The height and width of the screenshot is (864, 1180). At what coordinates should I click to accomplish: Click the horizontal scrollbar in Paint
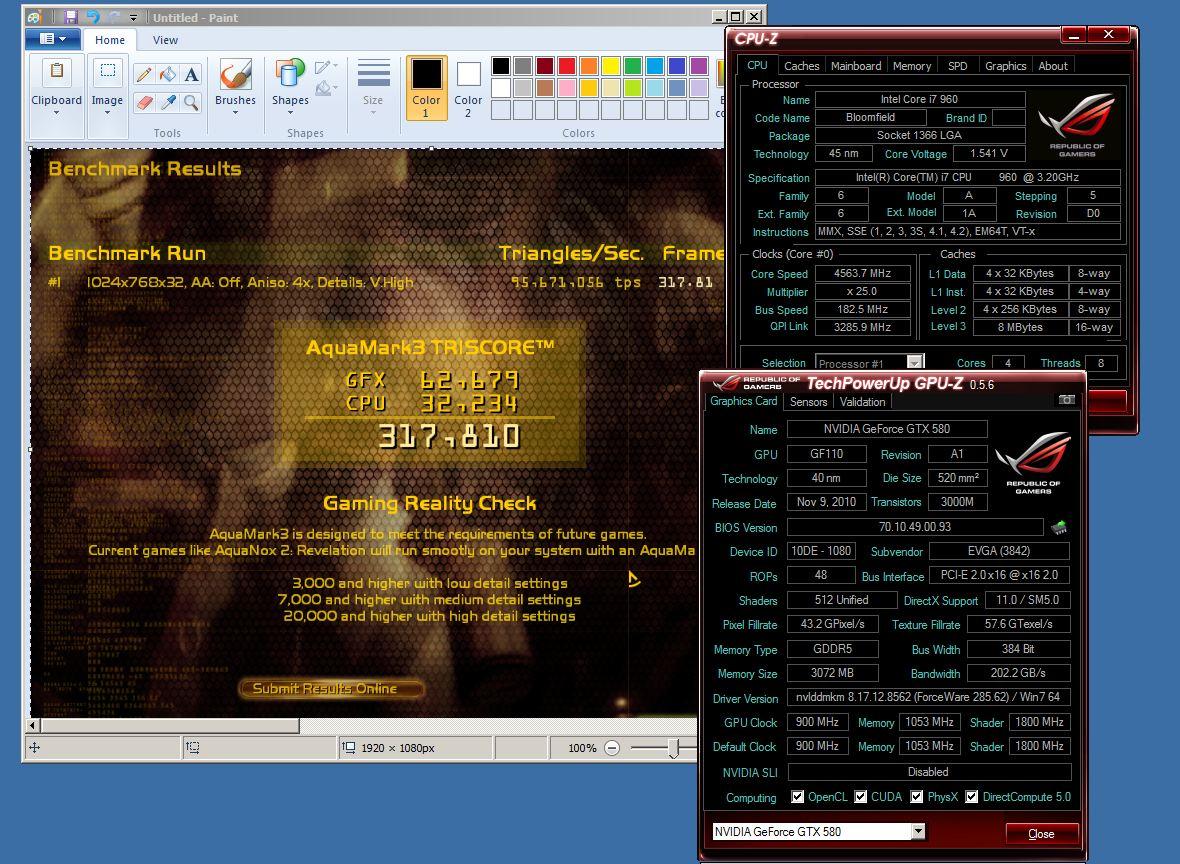coord(170,726)
